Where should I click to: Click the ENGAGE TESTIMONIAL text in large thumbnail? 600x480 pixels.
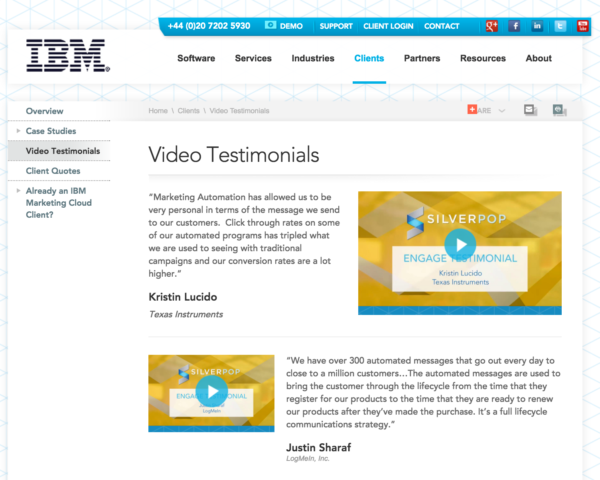tap(460, 258)
